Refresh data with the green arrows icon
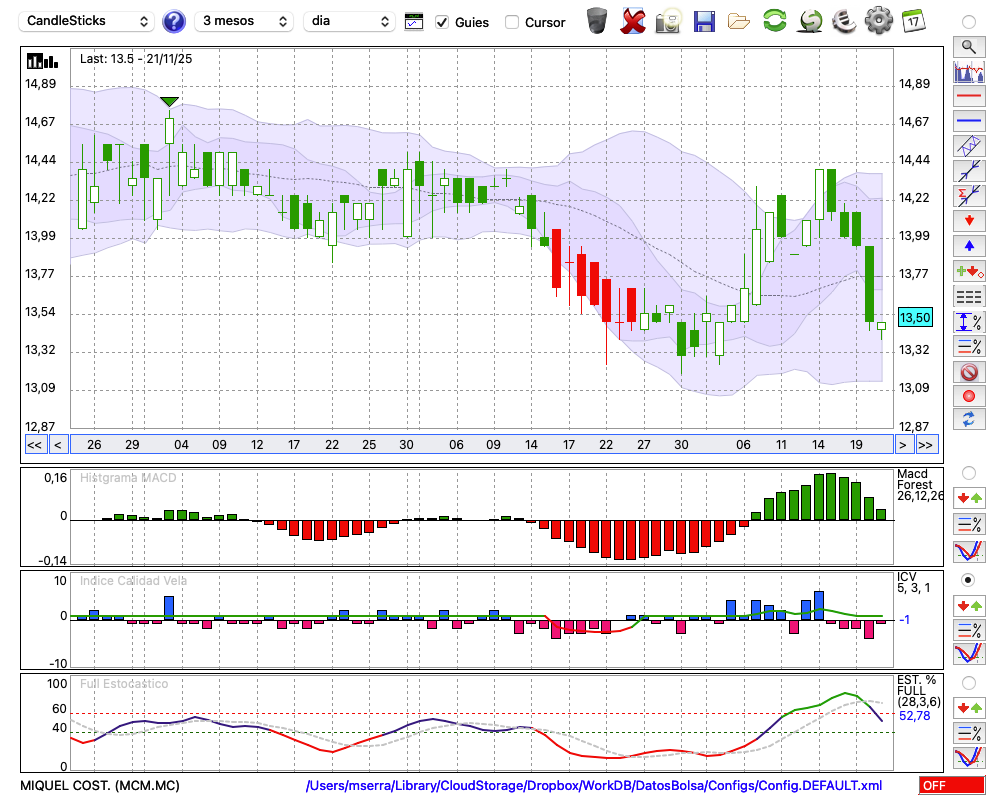Image resolution: width=1000 pixels, height=800 pixels. coord(775,21)
